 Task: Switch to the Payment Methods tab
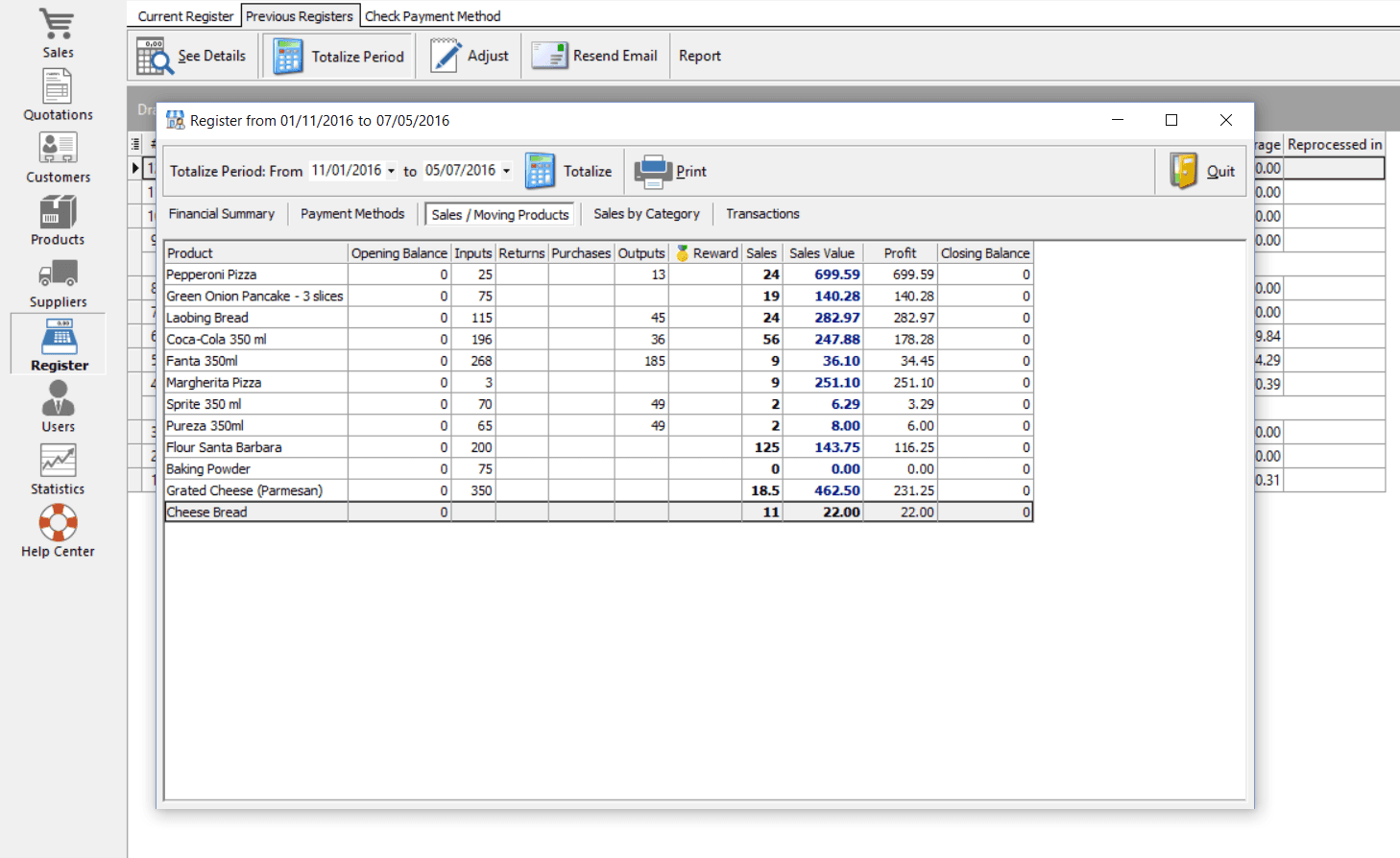(x=352, y=213)
